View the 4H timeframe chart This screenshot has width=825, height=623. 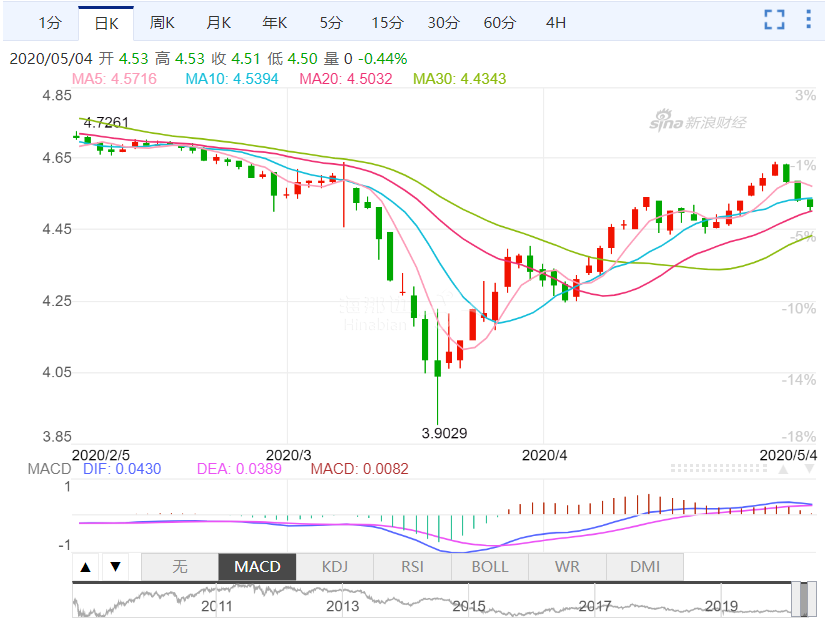(x=556, y=22)
